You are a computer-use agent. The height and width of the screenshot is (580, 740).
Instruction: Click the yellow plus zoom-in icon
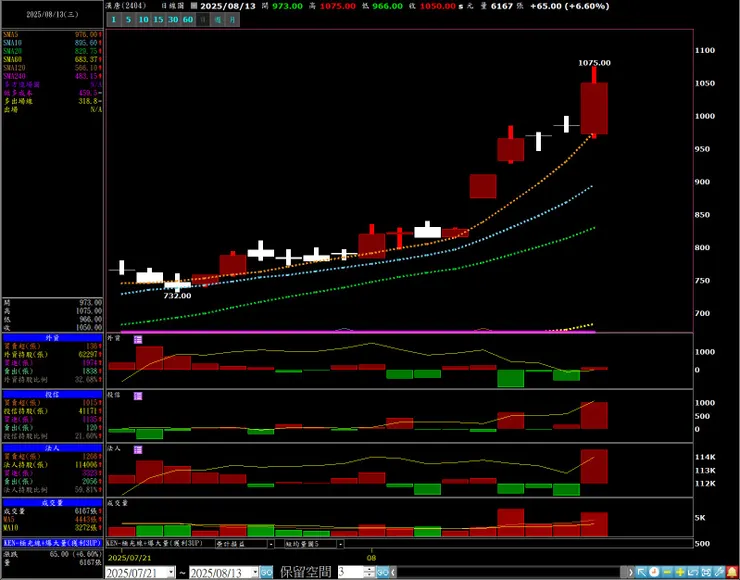[x=680, y=572]
